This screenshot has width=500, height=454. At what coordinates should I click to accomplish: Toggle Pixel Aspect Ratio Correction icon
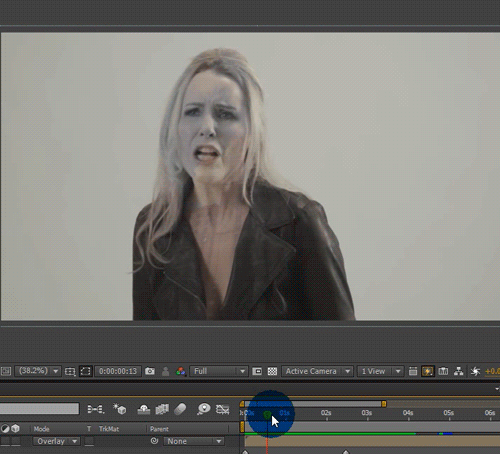[x=413, y=371]
